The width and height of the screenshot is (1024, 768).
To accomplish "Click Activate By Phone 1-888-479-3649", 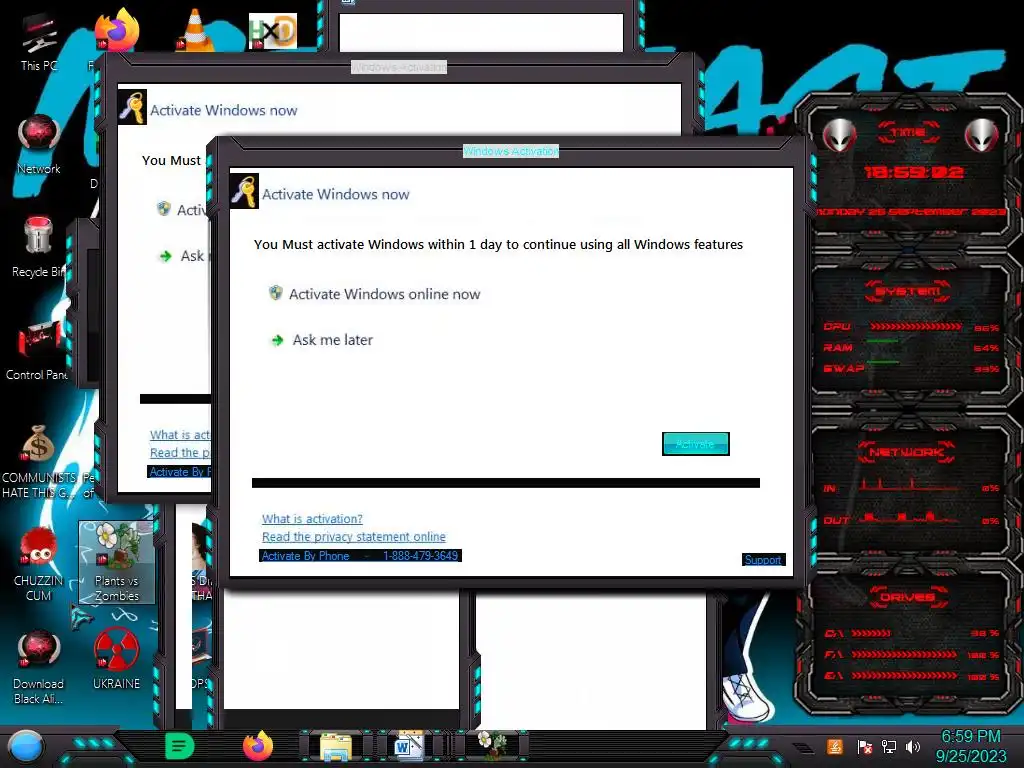I will (360, 556).
